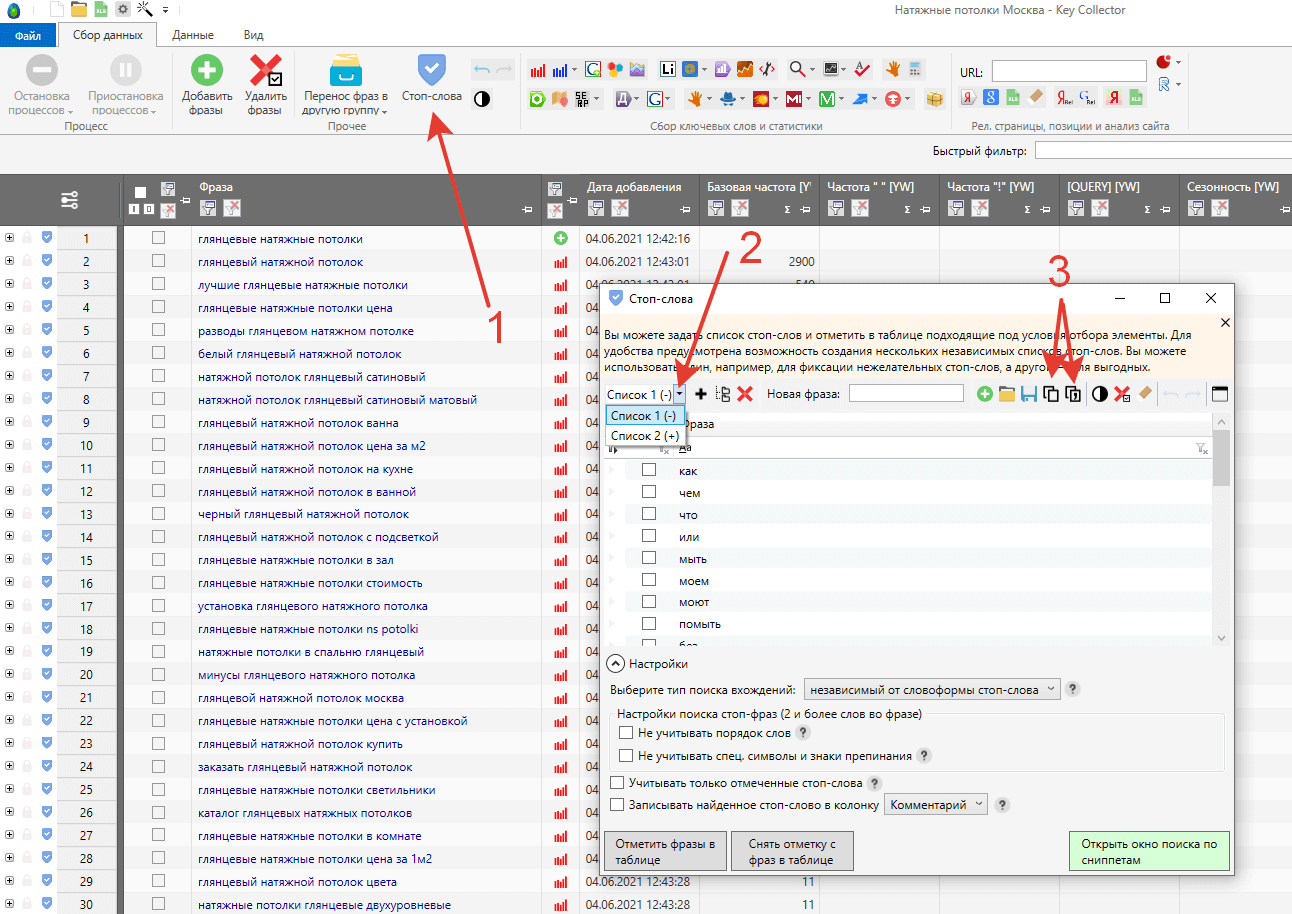Screen dimensions: 1292x914
Task: Check the box for stop-word 'моют'
Action: pyautogui.click(x=649, y=602)
